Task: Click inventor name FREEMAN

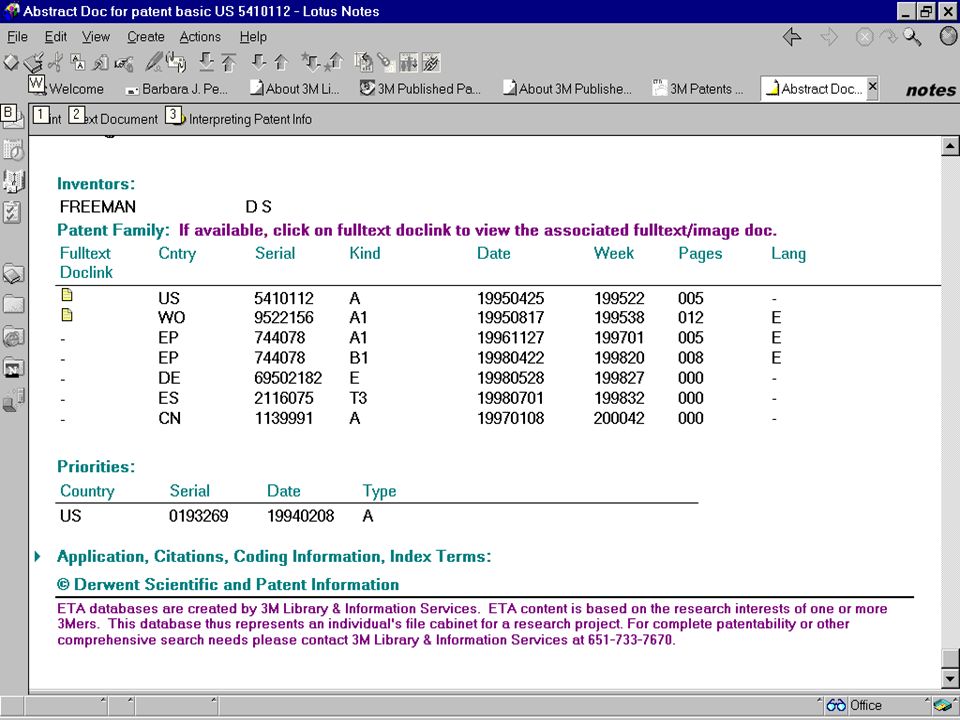Action: [x=98, y=207]
